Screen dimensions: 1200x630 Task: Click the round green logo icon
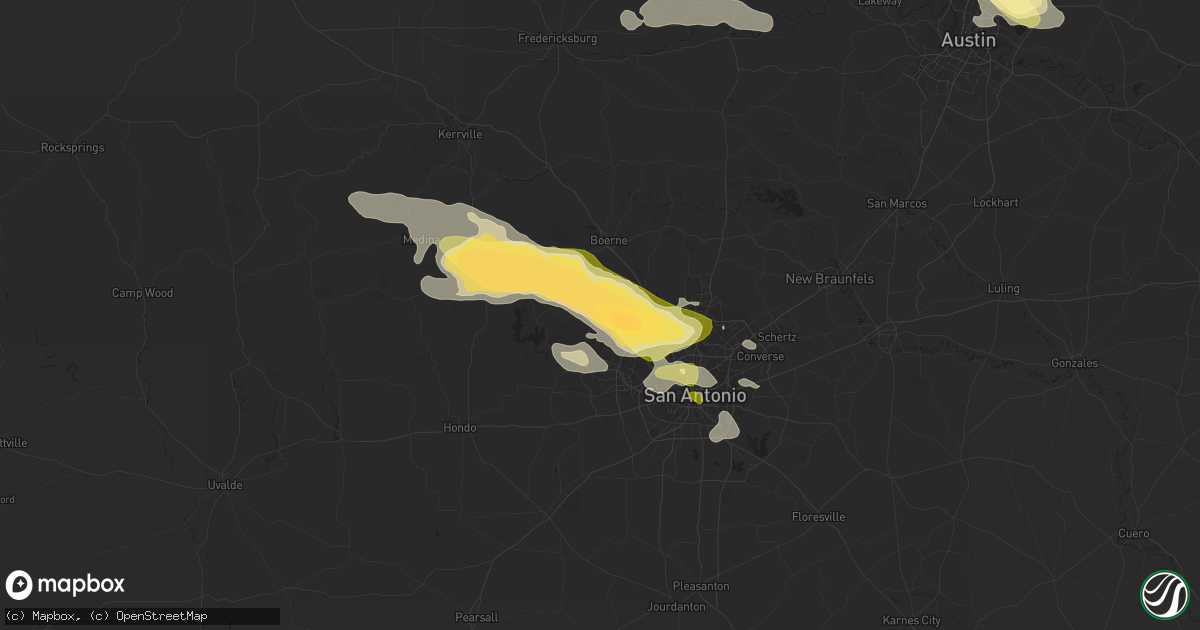pyautogui.click(x=1164, y=594)
